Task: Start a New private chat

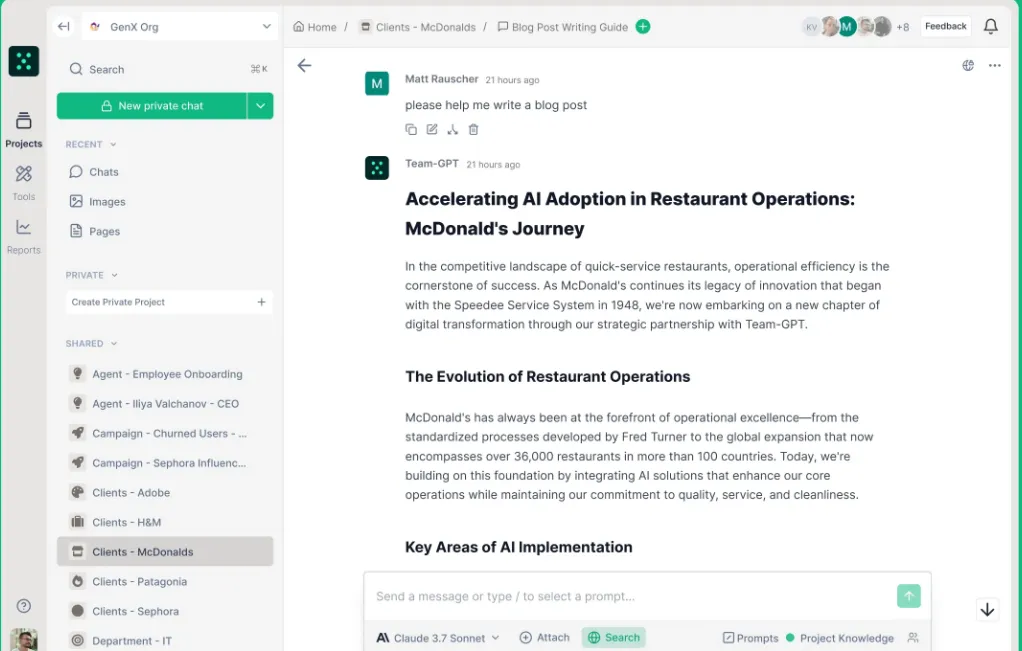Action: (151, 106)
